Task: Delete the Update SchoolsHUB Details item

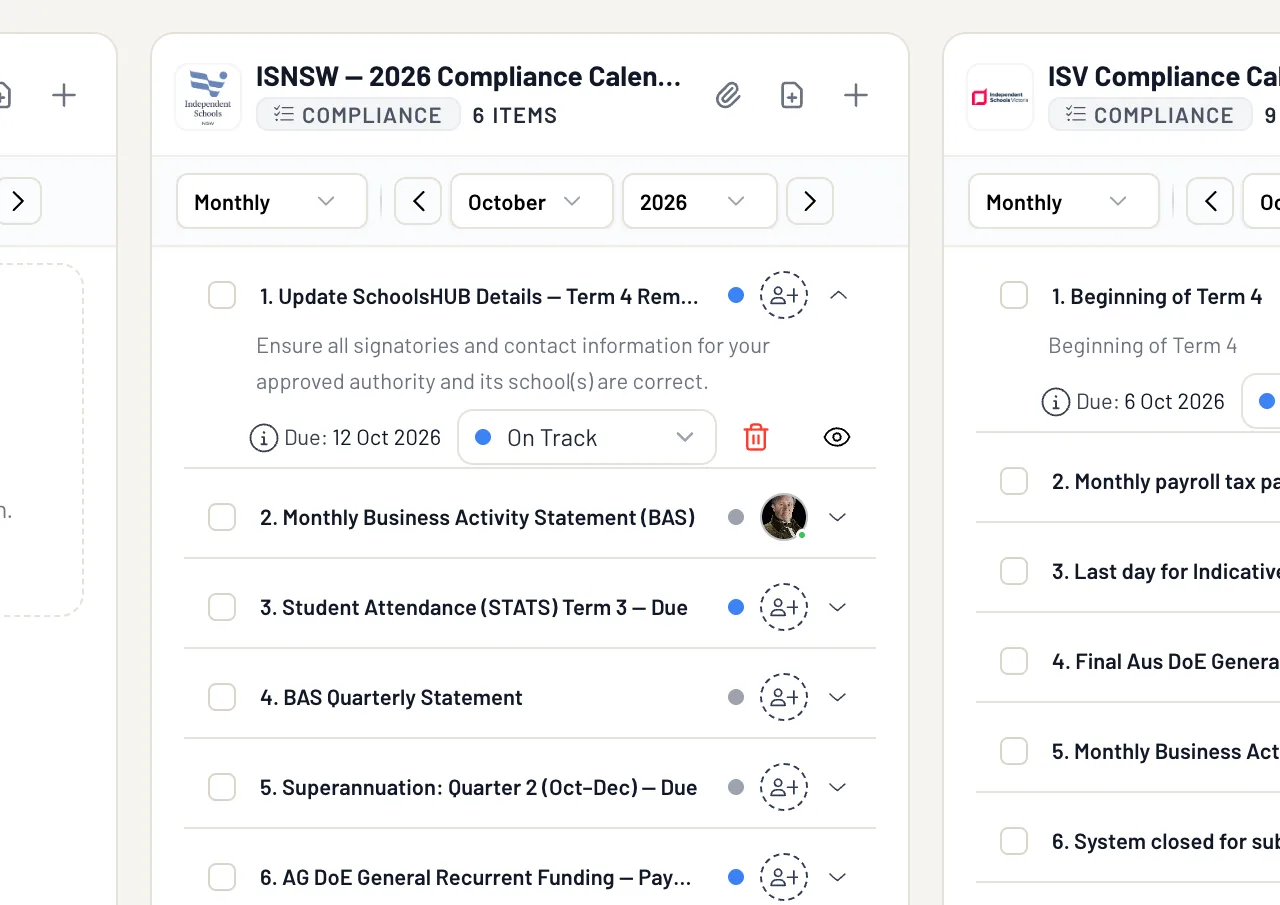Action: click(x=756, y=437)
